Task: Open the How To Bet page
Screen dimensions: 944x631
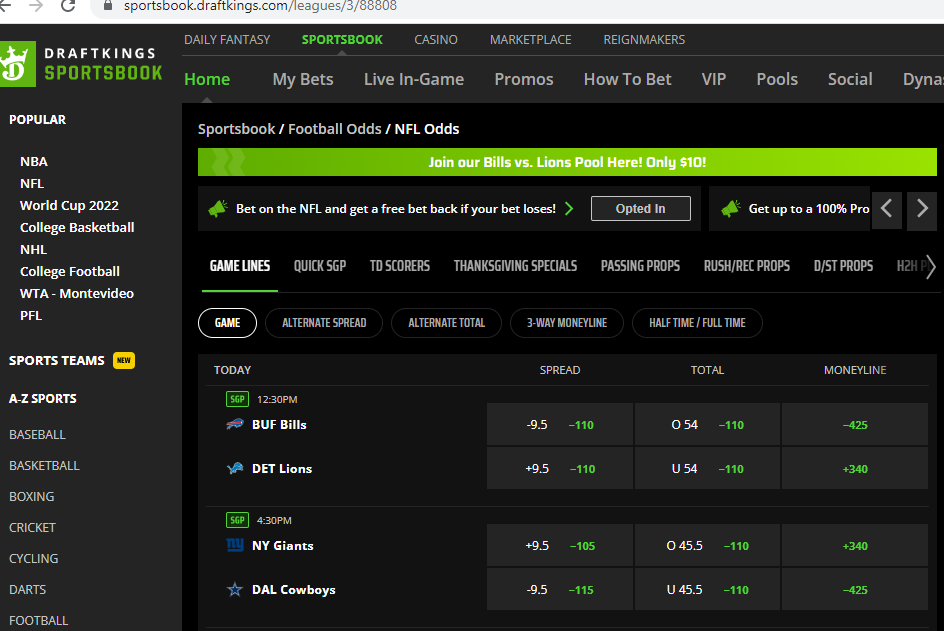Action: tap(627, 79)
